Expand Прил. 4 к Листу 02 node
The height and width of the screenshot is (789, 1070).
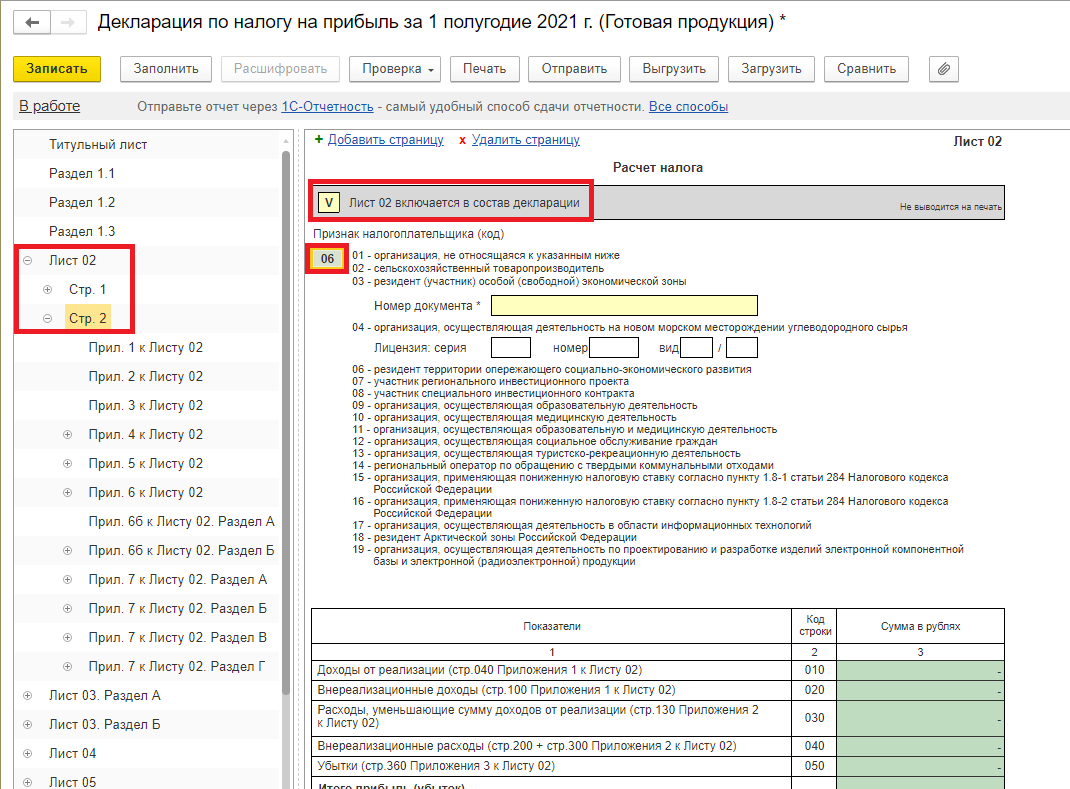coord(67,435)
